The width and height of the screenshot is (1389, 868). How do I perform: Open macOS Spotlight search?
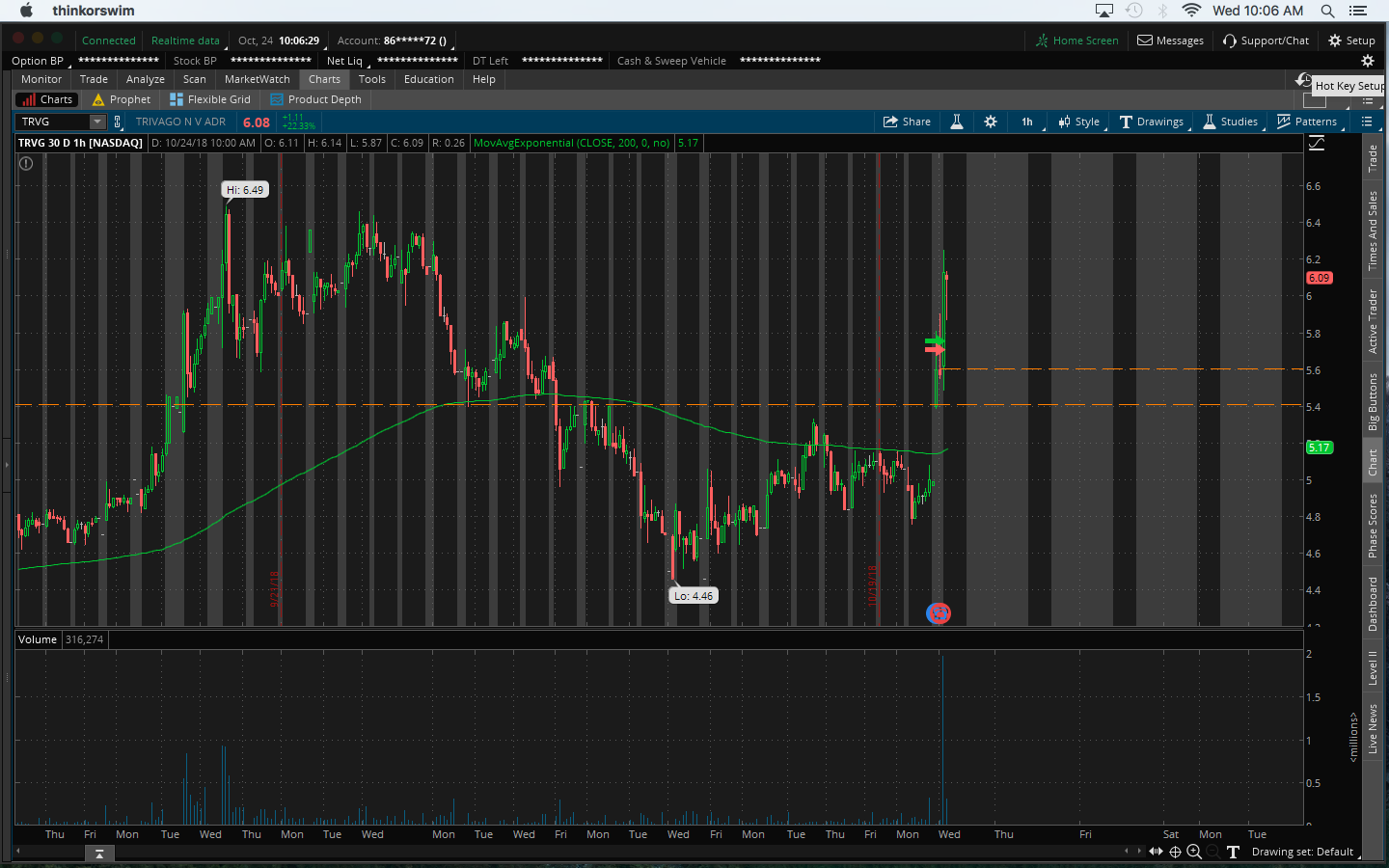coord(1327,11)
